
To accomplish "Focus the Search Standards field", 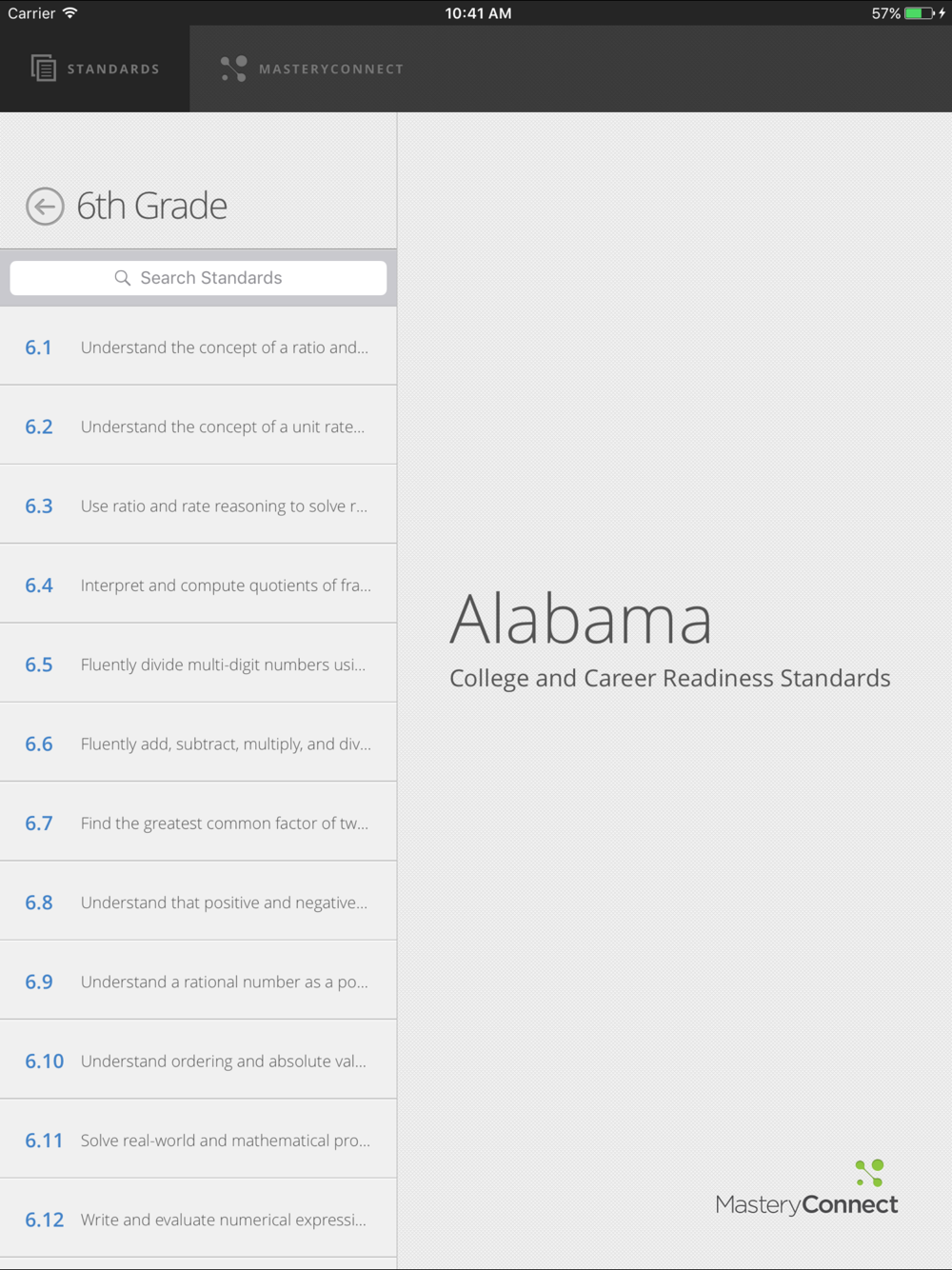I will [198, 278].
